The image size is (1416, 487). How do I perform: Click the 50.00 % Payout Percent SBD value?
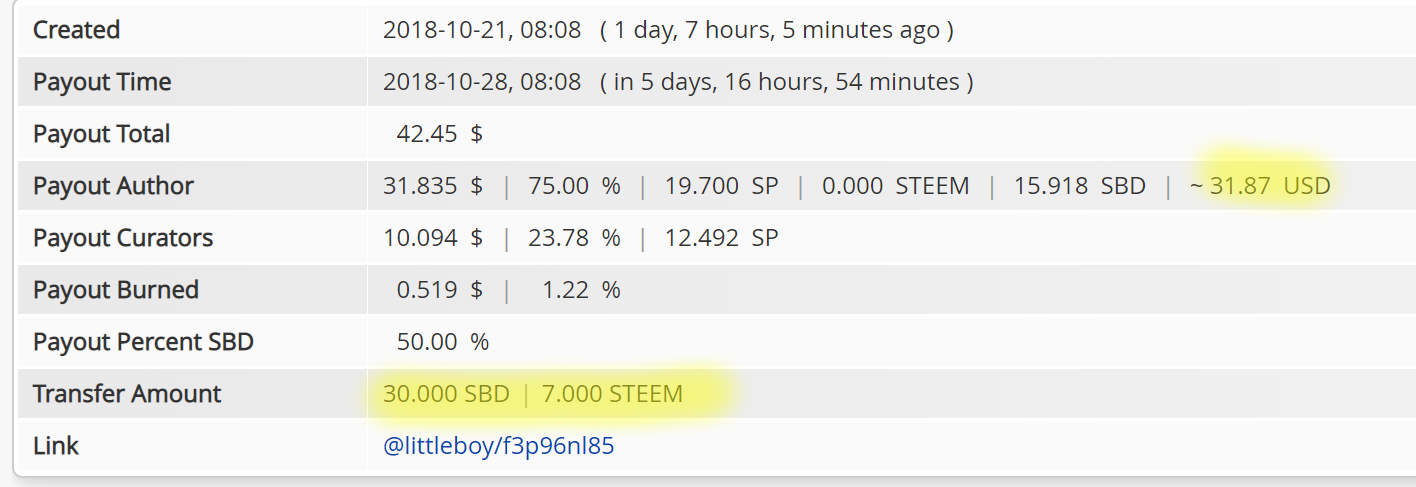point(442,342)
